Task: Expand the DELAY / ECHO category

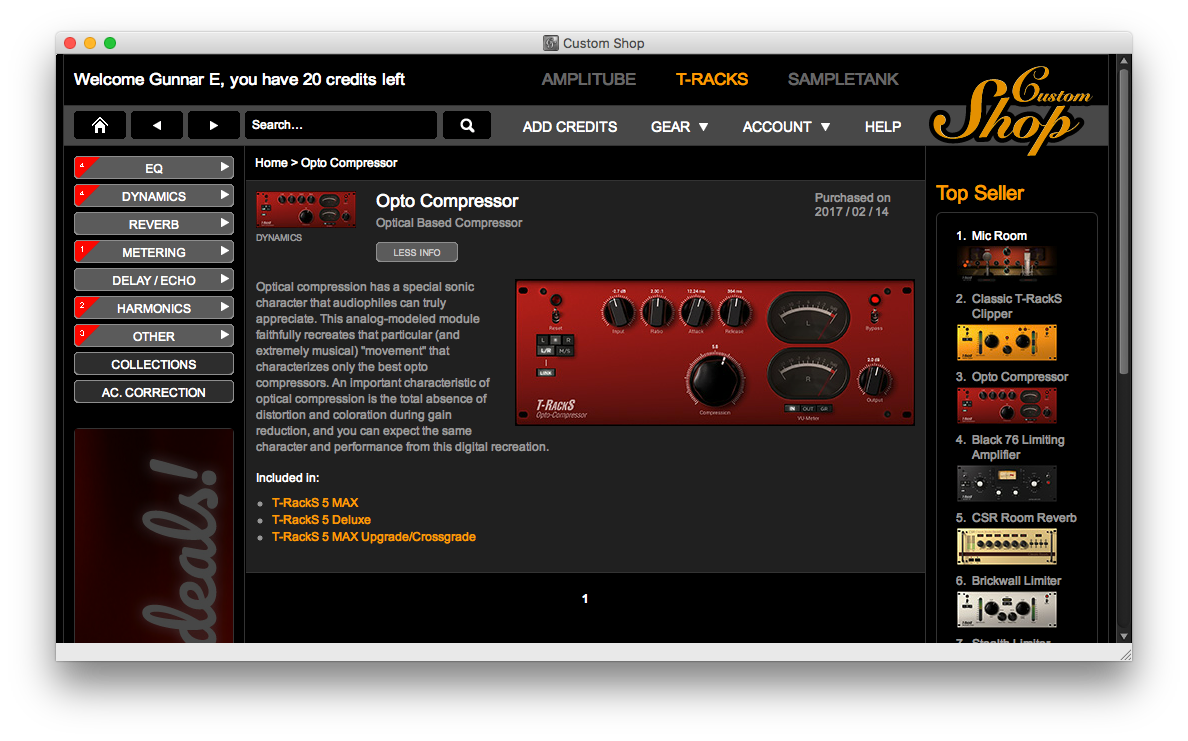Action: tap(154, 280)
